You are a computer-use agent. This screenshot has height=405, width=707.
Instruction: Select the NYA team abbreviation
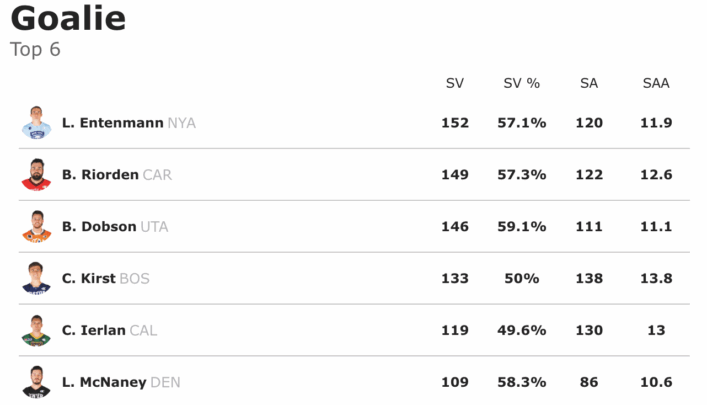point(182,123)
